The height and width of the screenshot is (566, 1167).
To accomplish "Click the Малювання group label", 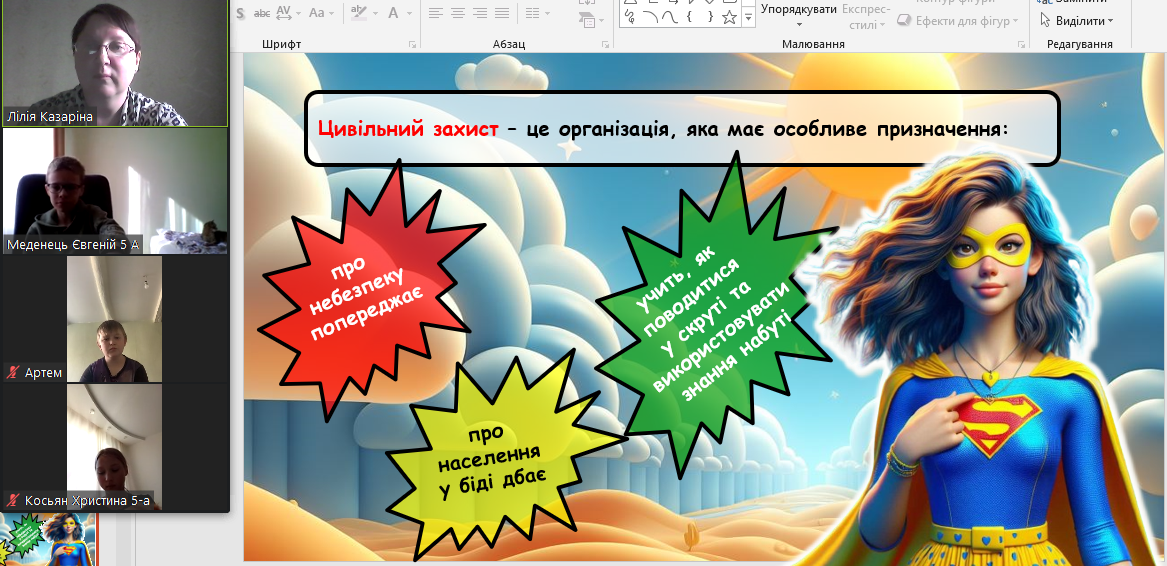I will (813, 45).
